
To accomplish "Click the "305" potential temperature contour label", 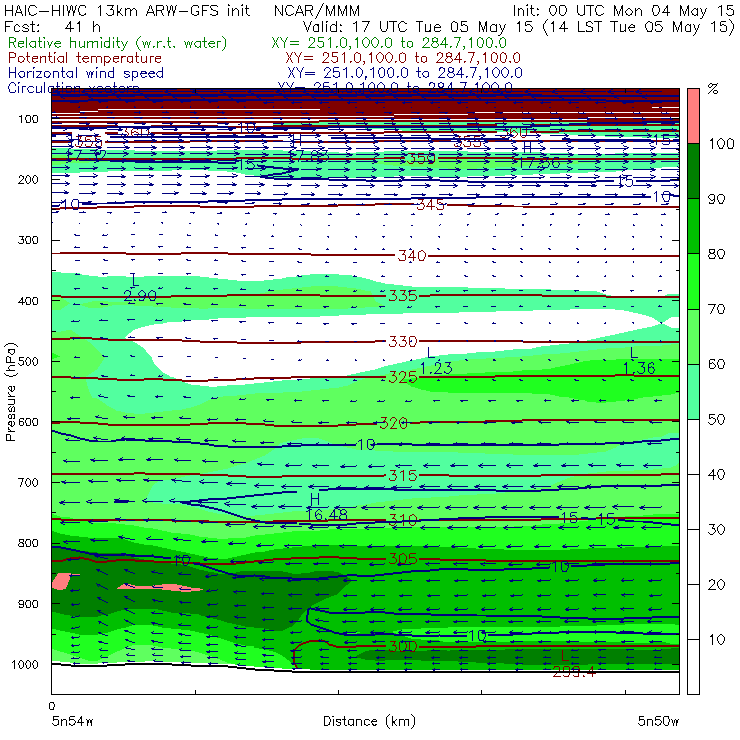I will 403,559.
